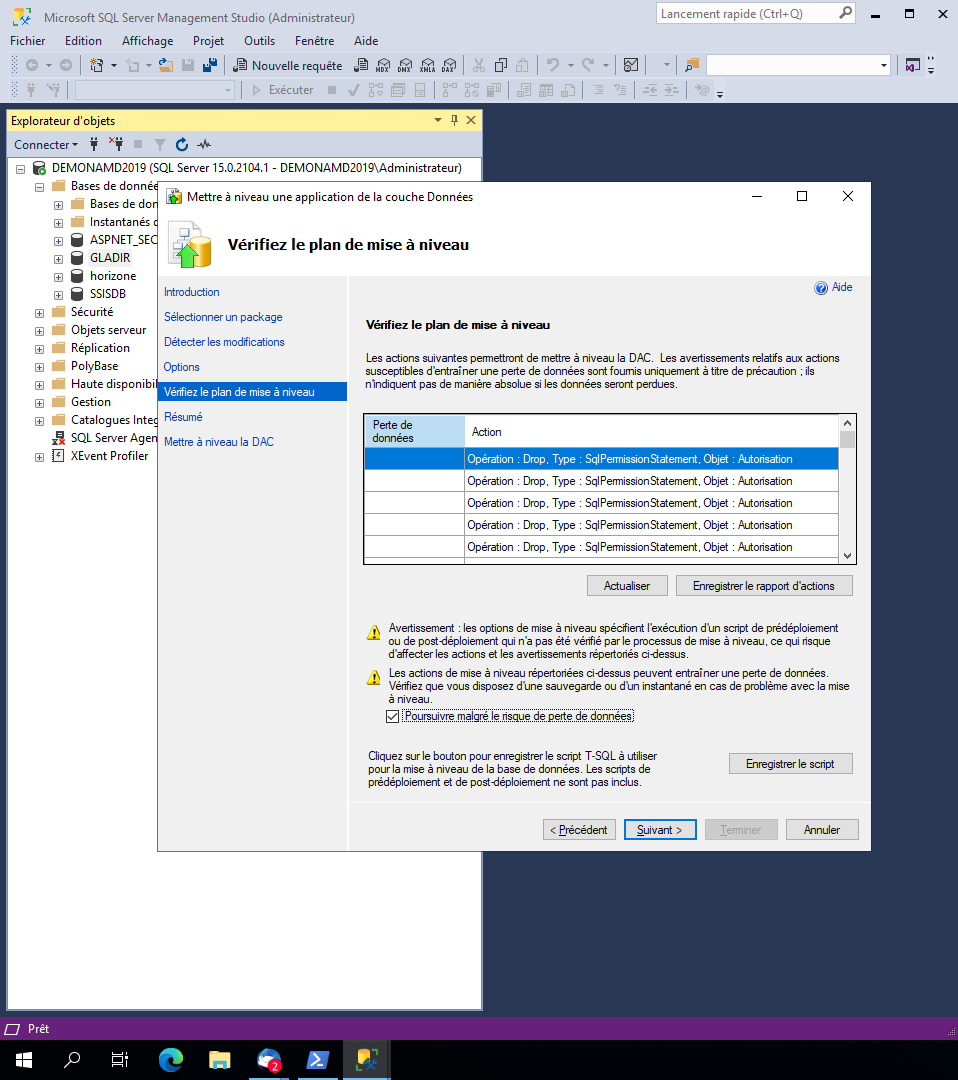
Task: Click the DAX query icon
Action: [450, 65]
